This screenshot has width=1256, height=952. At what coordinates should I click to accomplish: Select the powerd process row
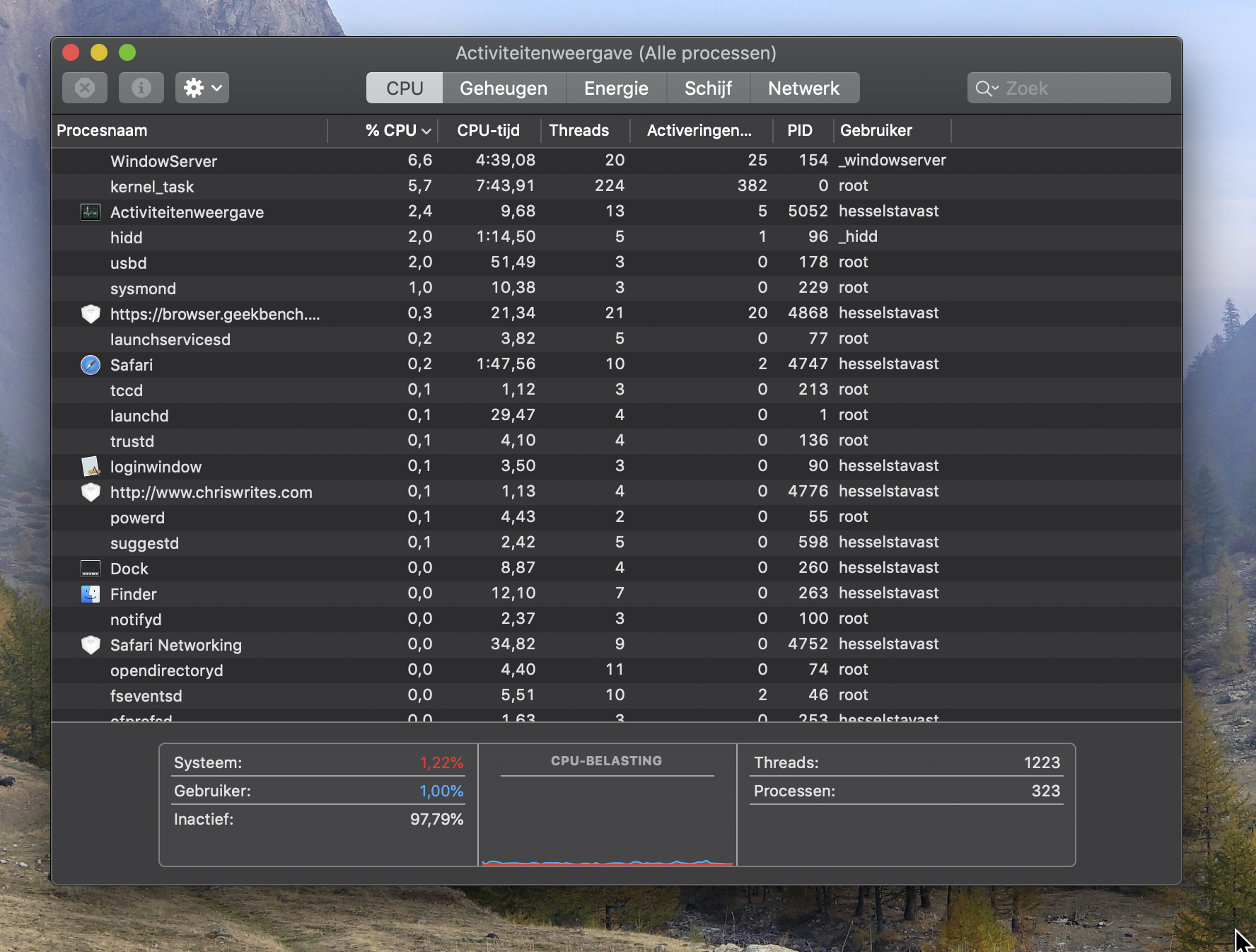click(617, 517)
